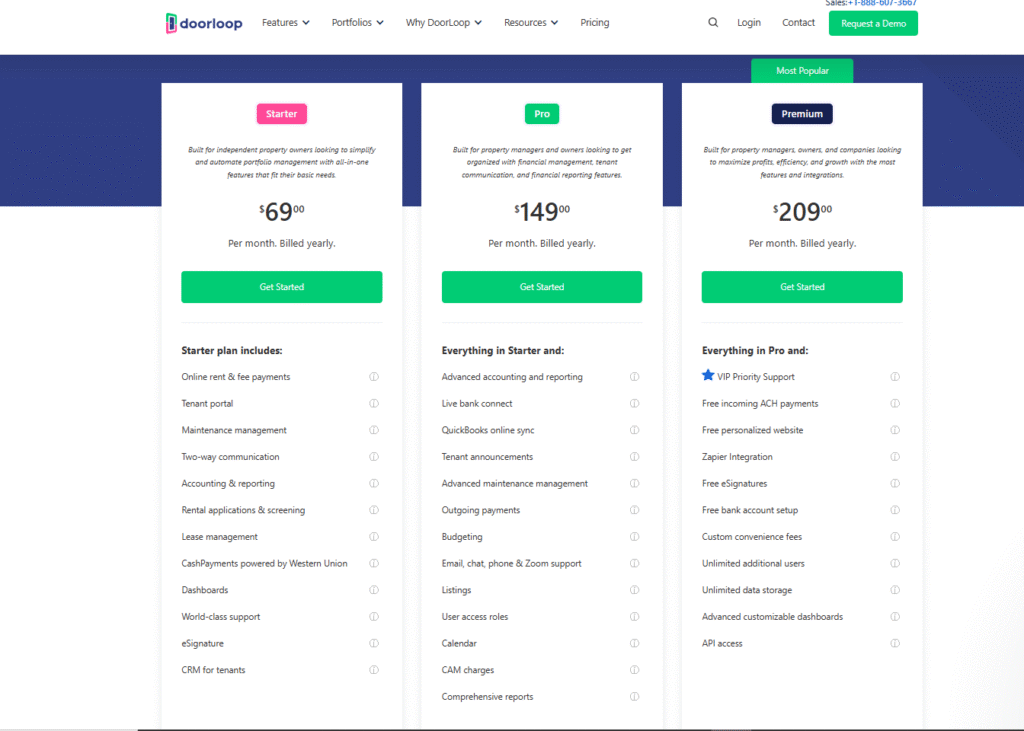
Task: Click the search magnifier icon in header
Action: coord(713,23)
